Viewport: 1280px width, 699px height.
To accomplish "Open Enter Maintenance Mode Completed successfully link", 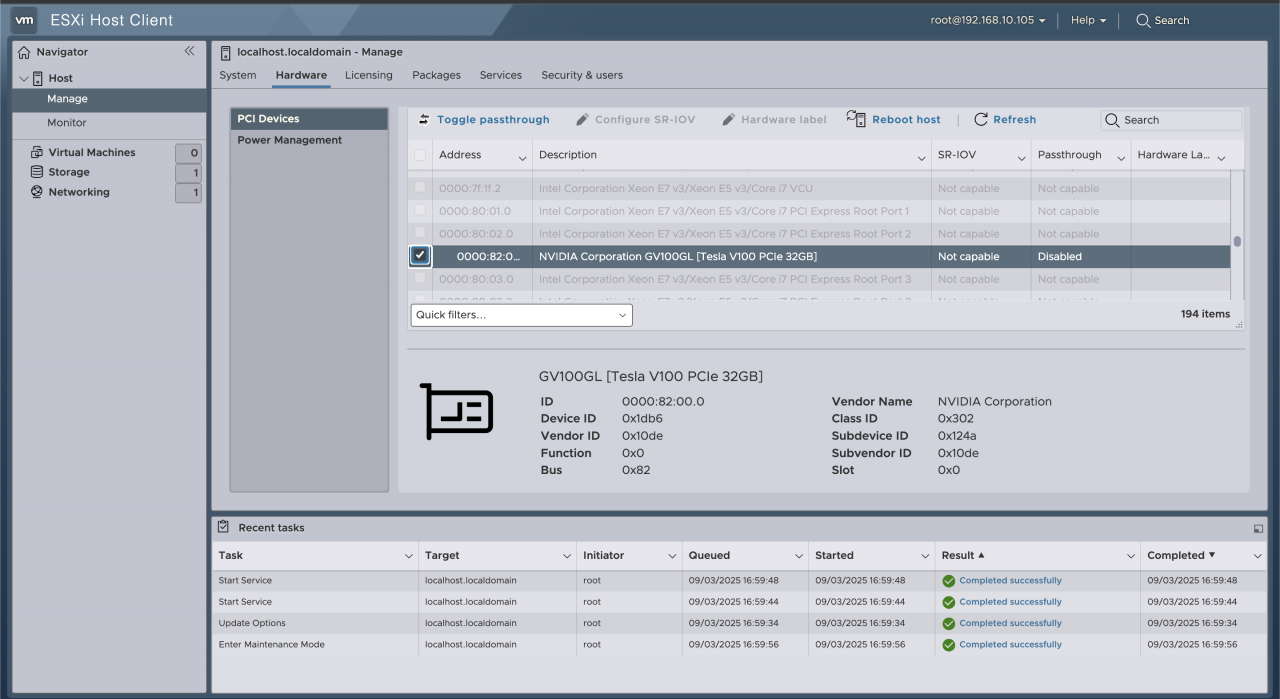I will (x=1010, y=645).
